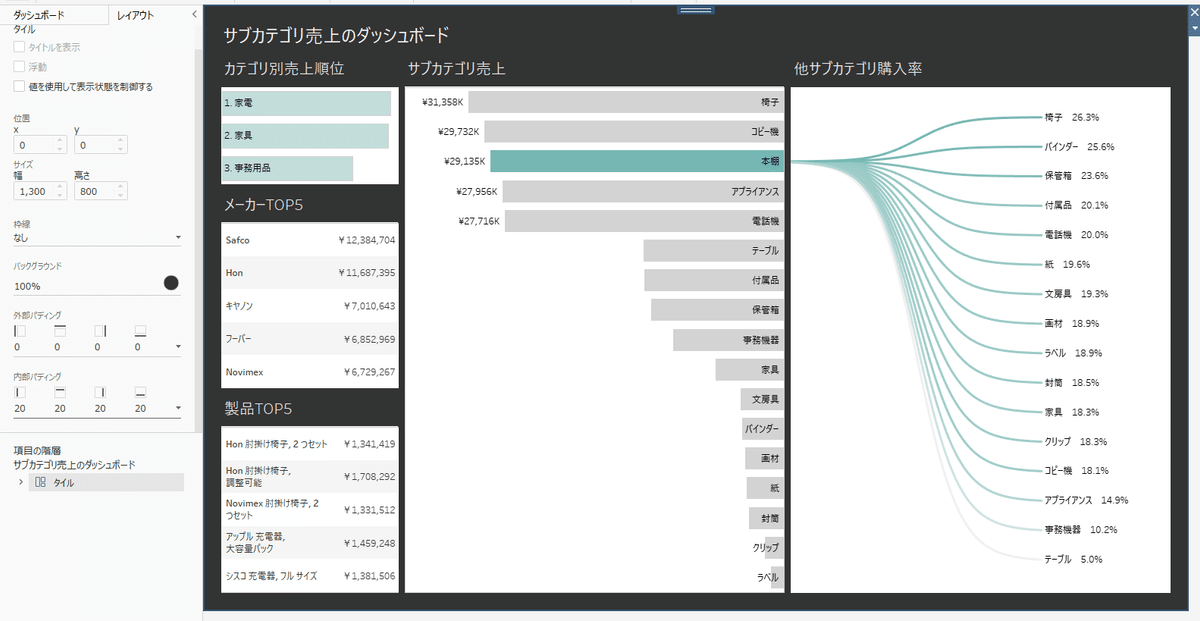Click the outer padding top-side icon
This screenshot has height=621, width=1200.
point(59,330)
